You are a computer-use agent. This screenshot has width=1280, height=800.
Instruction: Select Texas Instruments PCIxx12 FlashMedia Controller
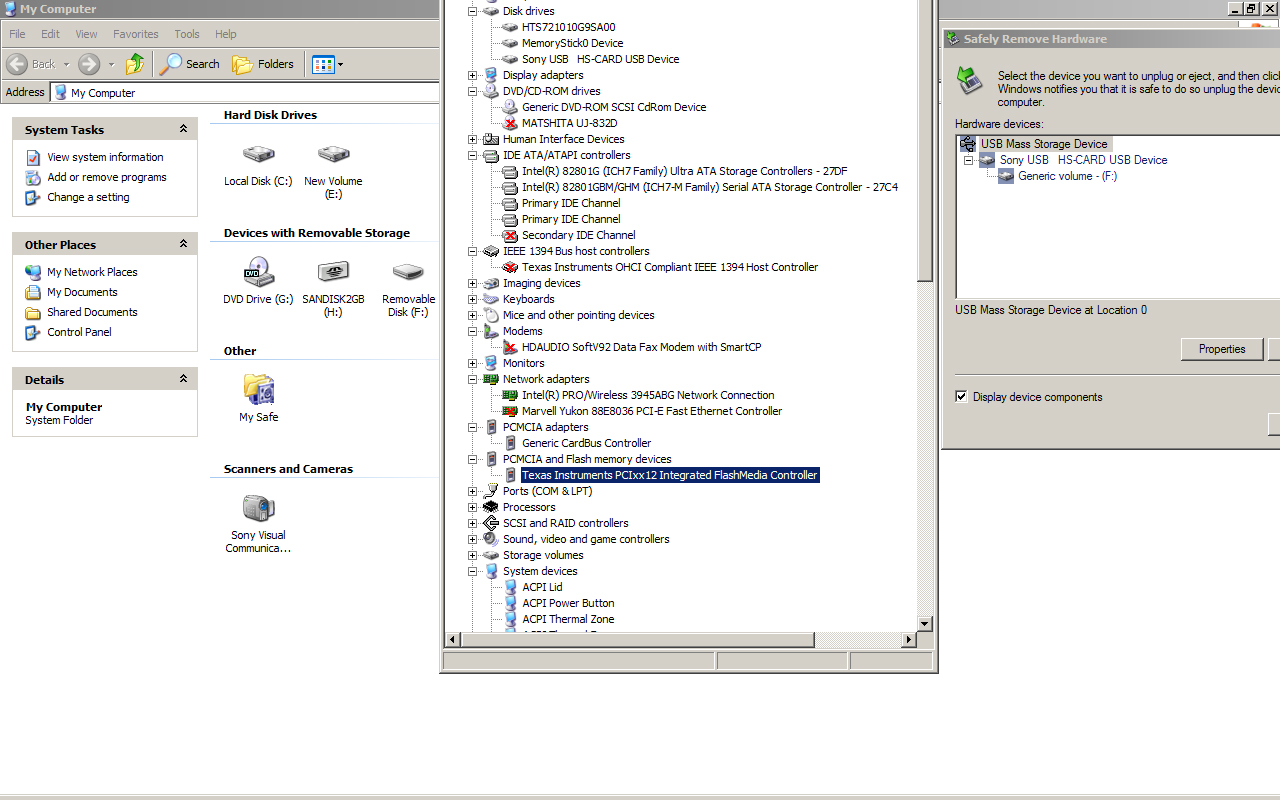pyautogui.click(x=670, y=475)
